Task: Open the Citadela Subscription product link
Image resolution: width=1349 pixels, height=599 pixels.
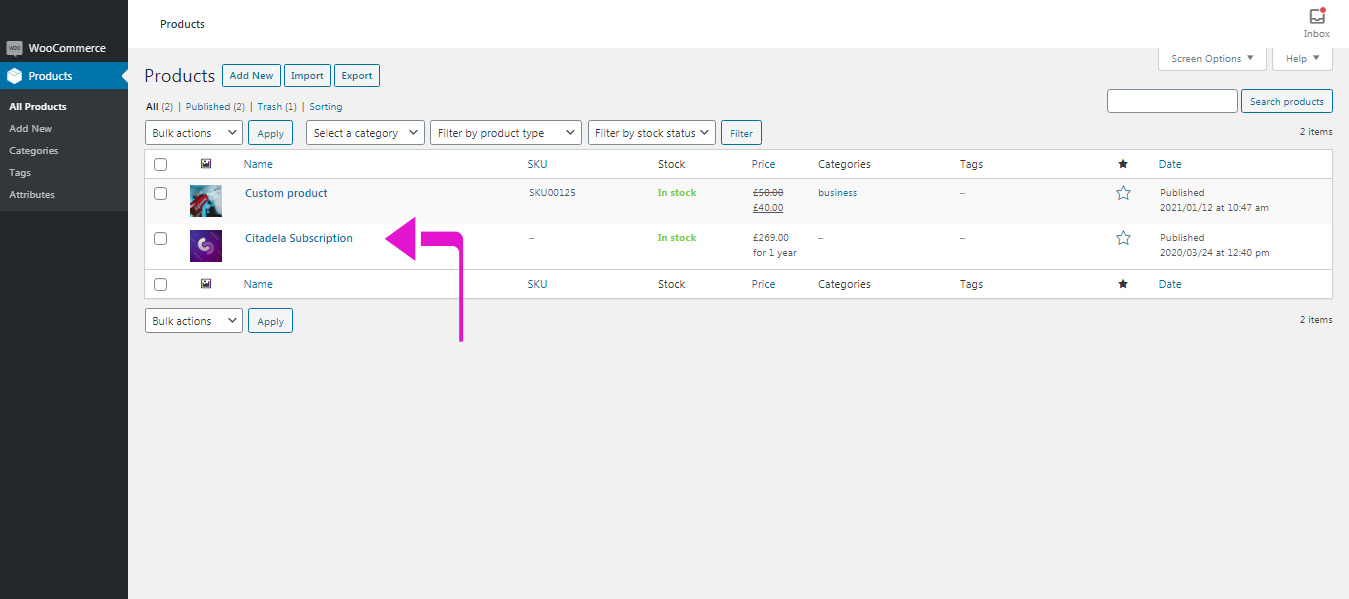Action: [299, 238]
